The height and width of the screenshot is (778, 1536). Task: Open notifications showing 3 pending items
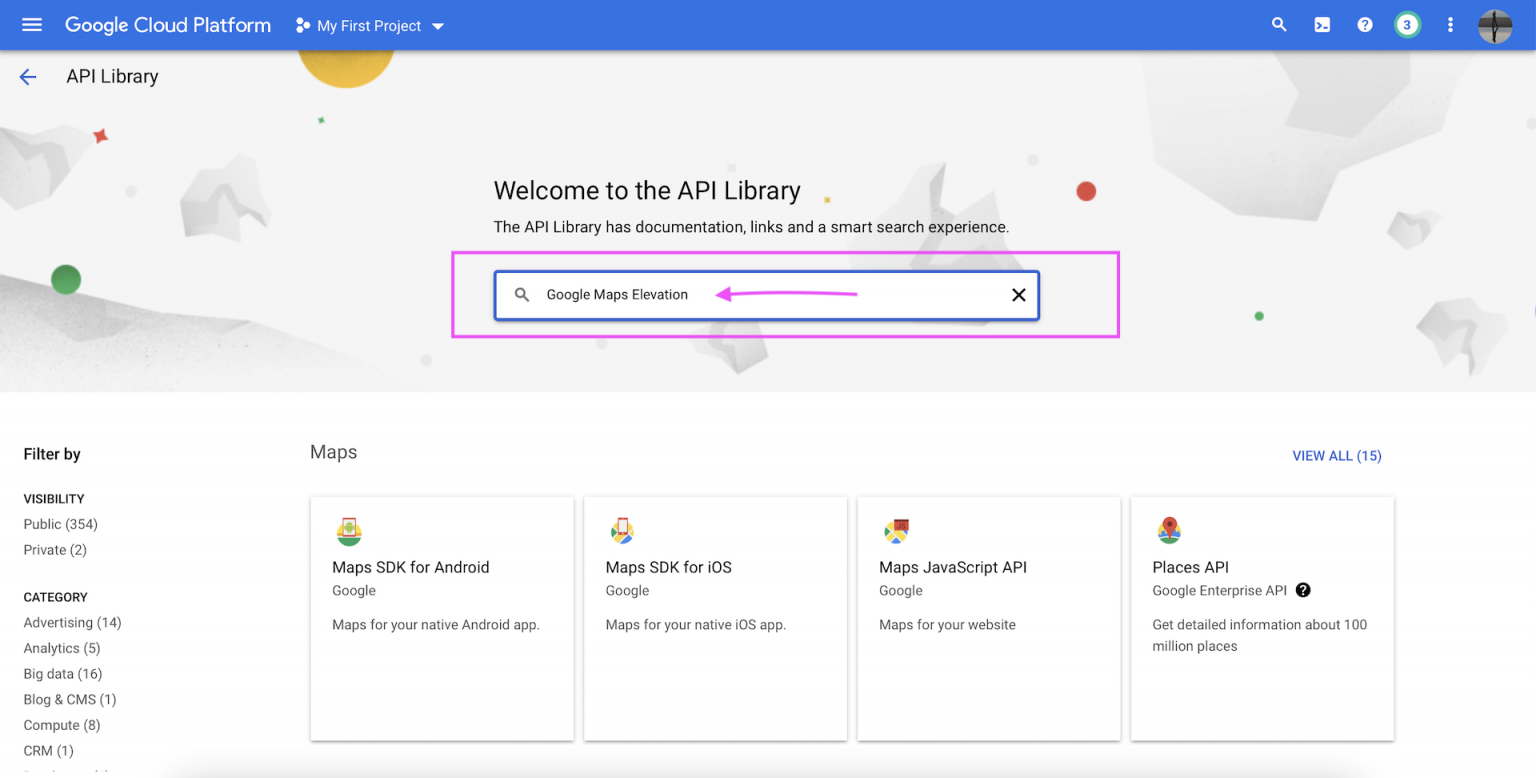(x=1407, y=24)
